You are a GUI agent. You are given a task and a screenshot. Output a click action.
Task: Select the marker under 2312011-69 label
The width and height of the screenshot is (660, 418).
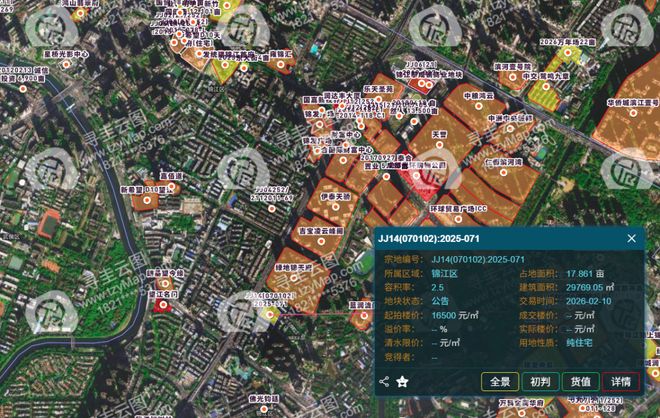[271, 208]
